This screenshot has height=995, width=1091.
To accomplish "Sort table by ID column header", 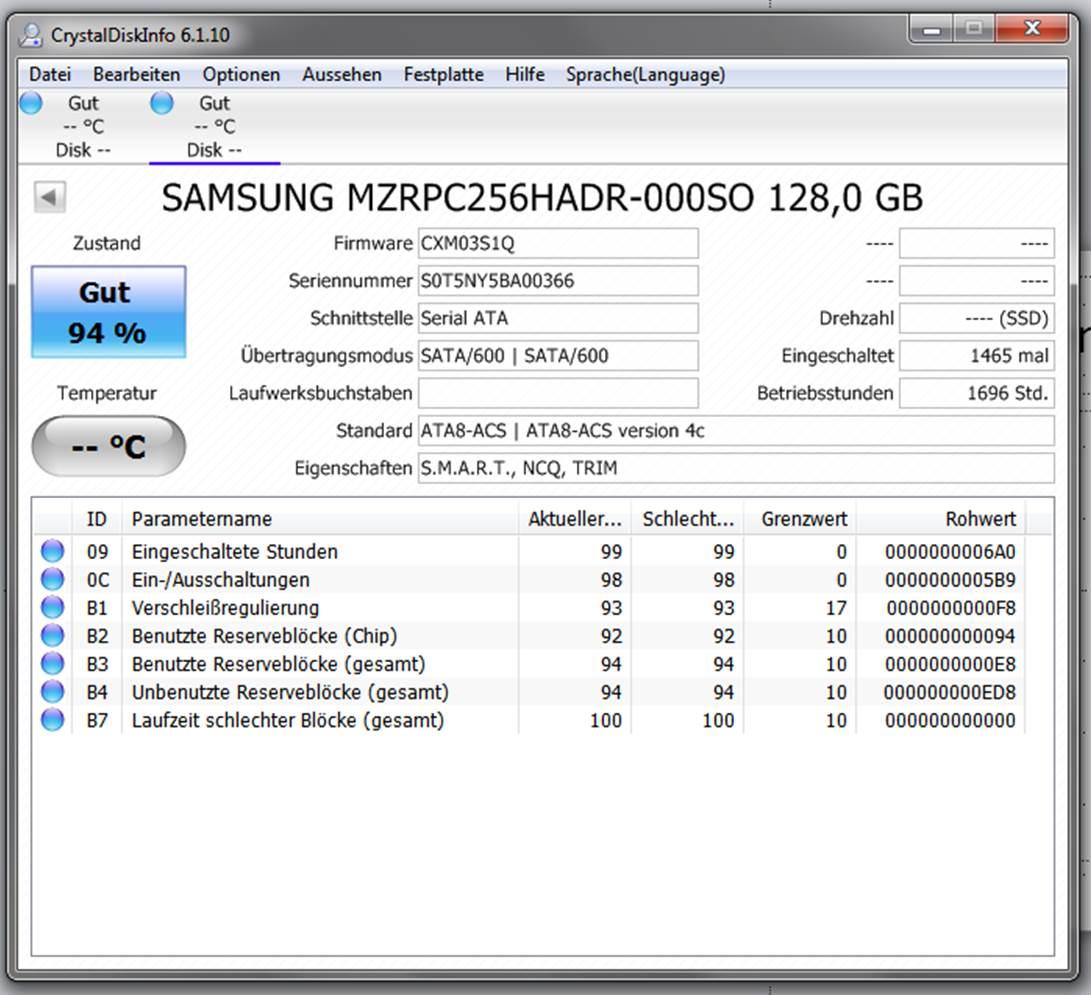I will 97,519.
